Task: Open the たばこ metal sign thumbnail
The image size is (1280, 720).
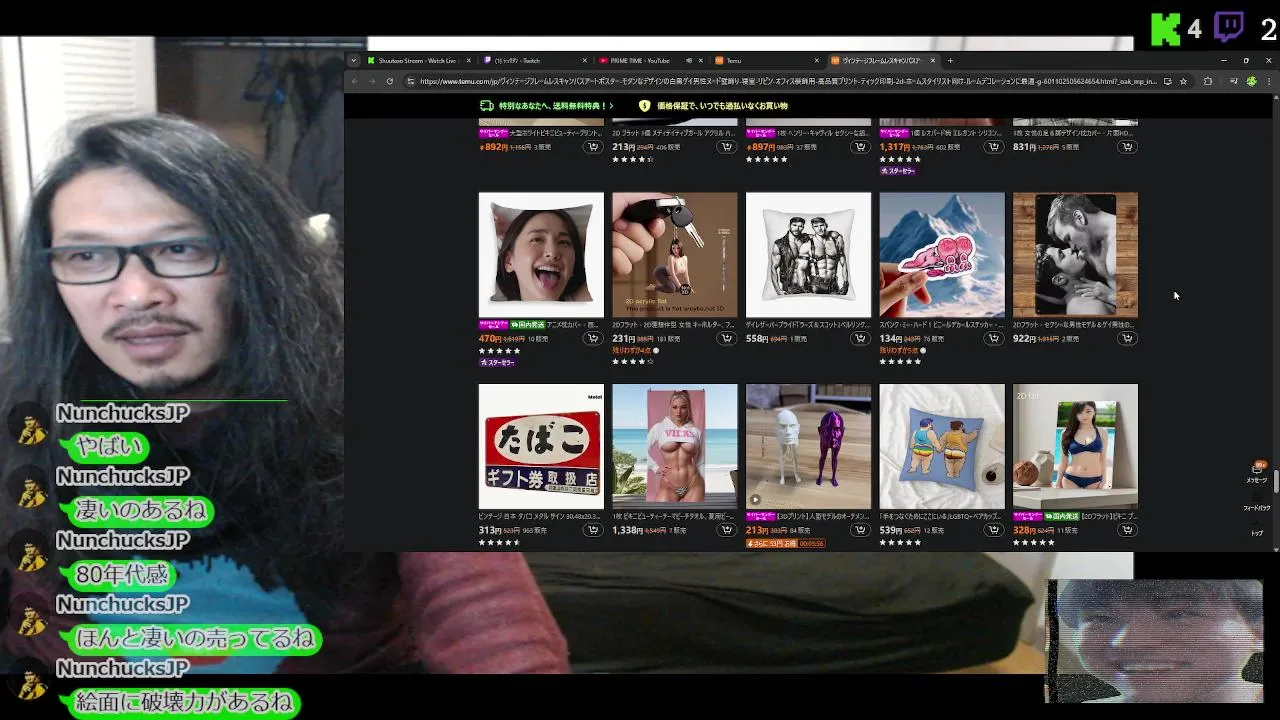Action: [541, 446]
